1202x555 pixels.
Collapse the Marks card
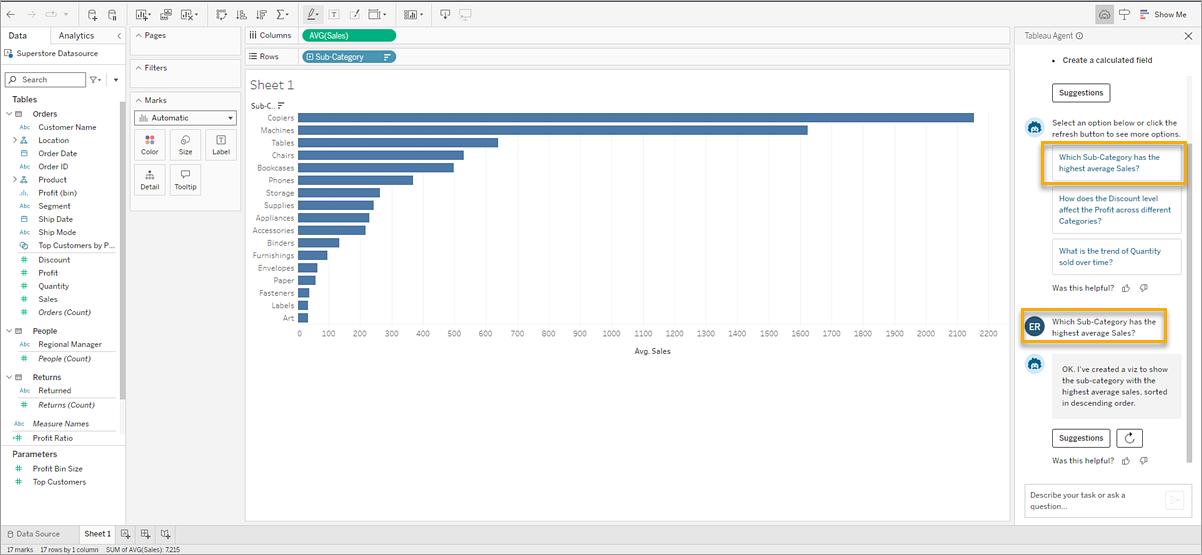coord(138,100)
